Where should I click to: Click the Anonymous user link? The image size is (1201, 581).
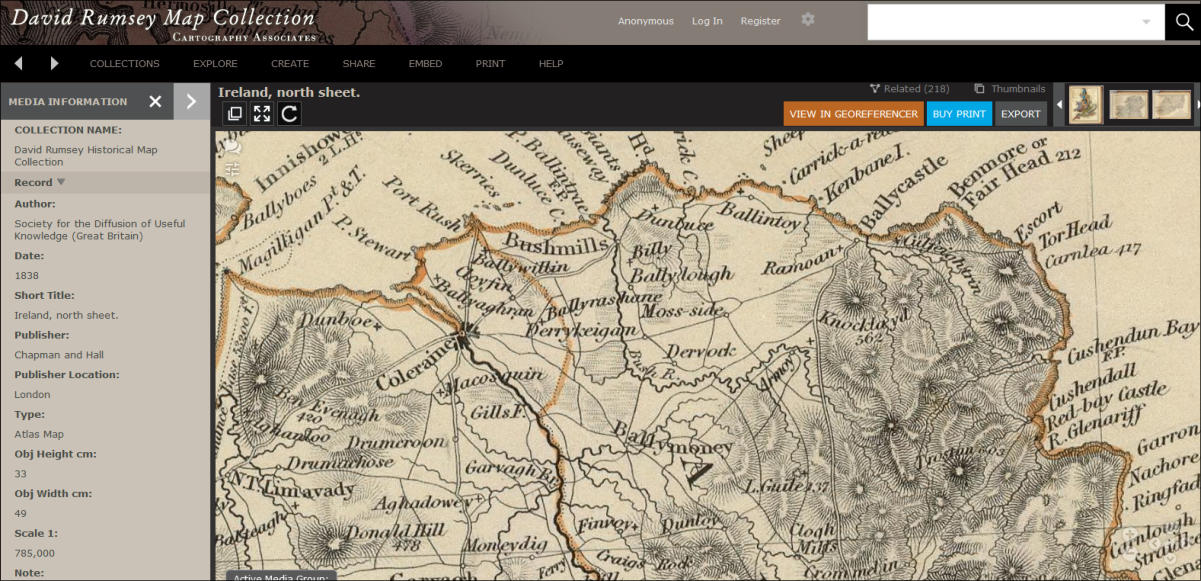(x=646, y=21)
